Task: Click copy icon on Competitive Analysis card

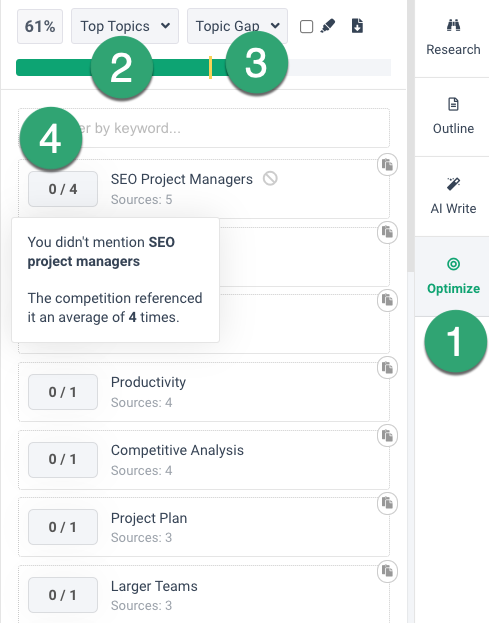Action: click(387, 435)
